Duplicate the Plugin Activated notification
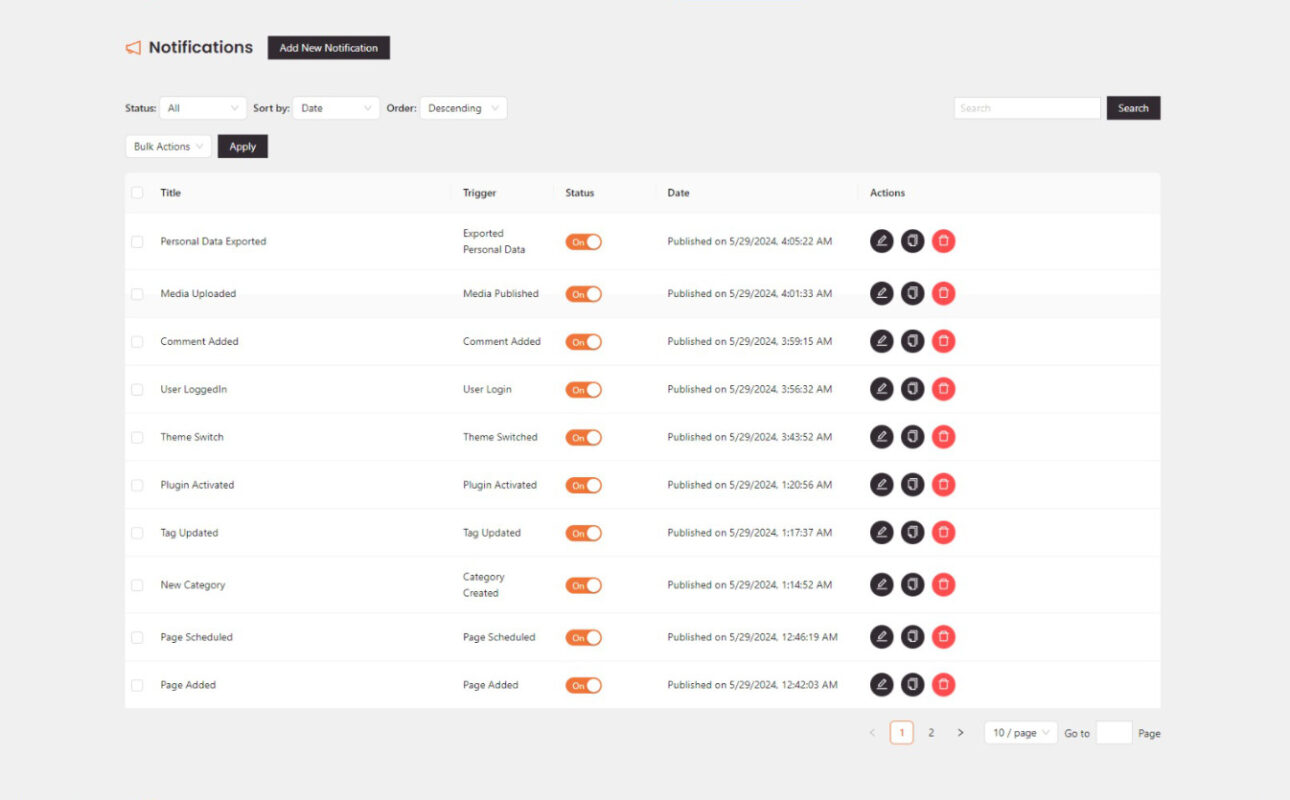 coord(912,484)
